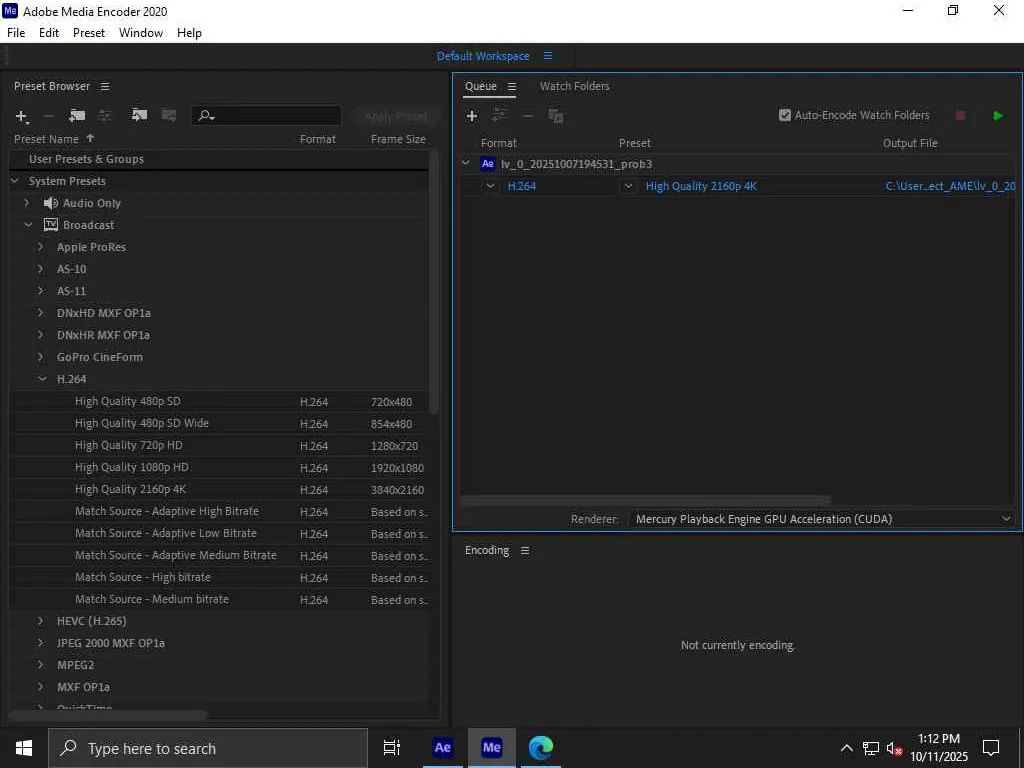Open the File menu
The height and width of the screenshot is (768, 1024).
16,33
